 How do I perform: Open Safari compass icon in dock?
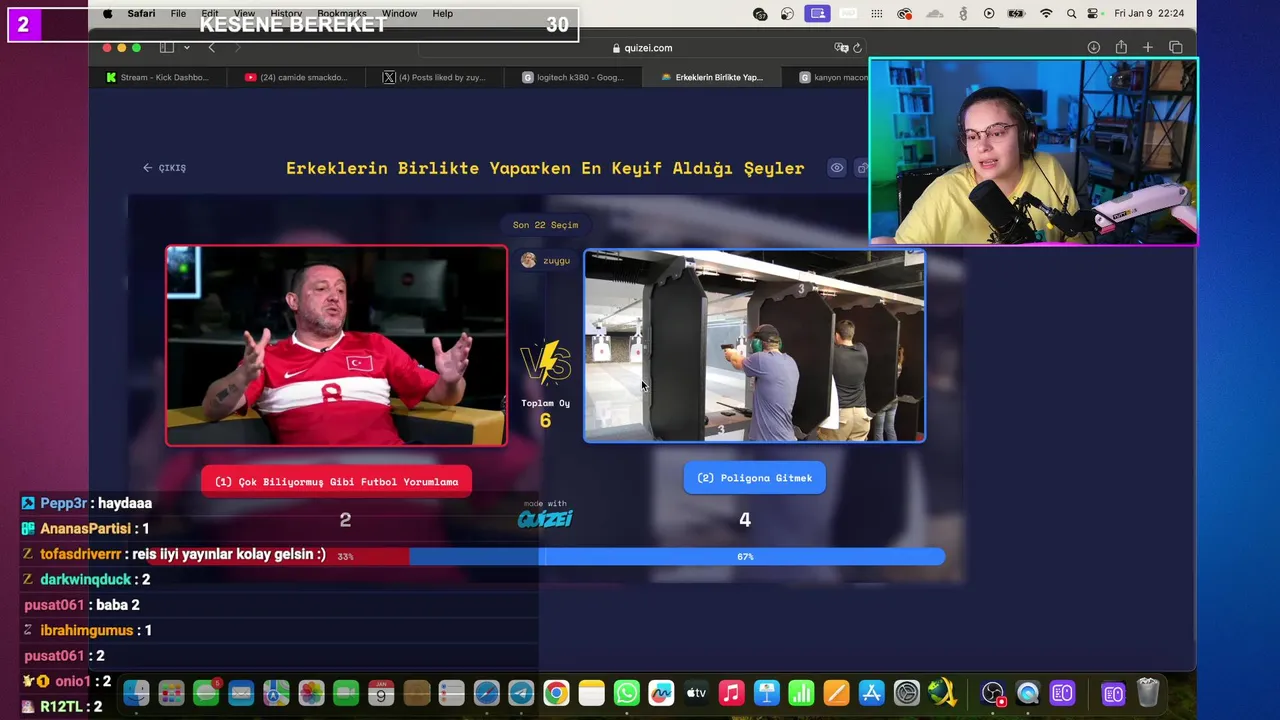point(486,693)
